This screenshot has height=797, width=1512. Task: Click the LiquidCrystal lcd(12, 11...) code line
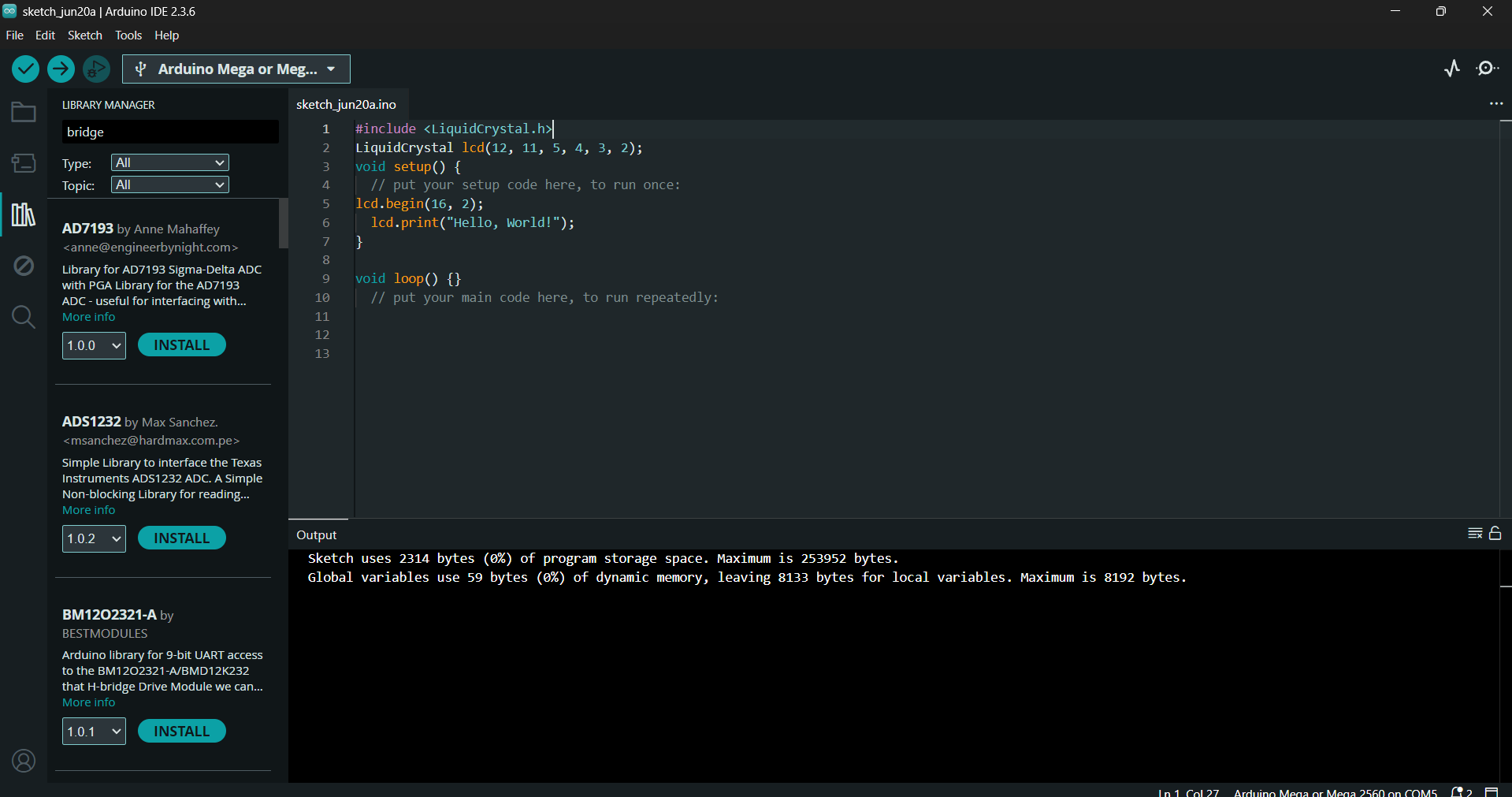tap(499, 147)
